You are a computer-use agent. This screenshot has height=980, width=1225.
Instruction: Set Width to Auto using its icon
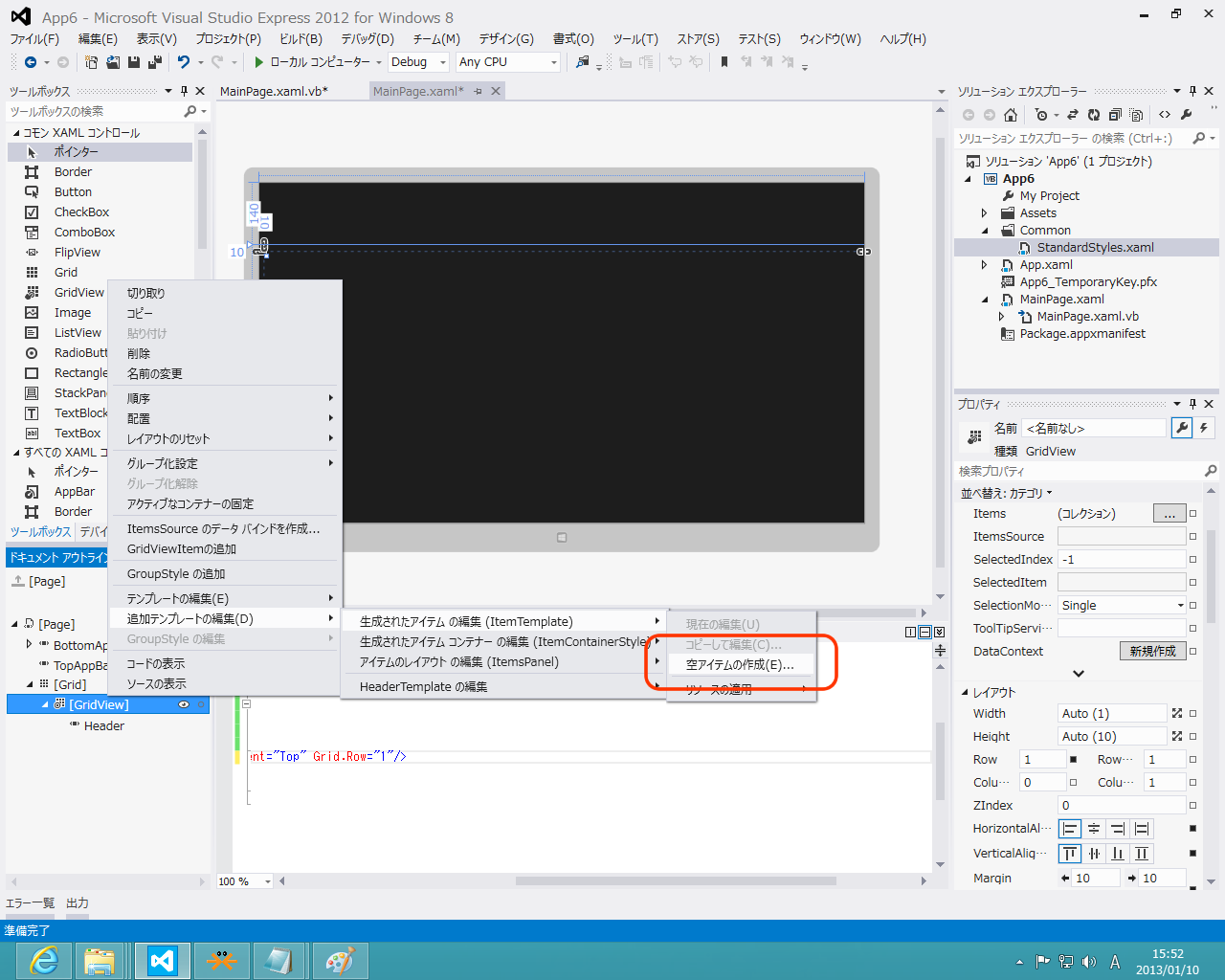coord(1177,714)
